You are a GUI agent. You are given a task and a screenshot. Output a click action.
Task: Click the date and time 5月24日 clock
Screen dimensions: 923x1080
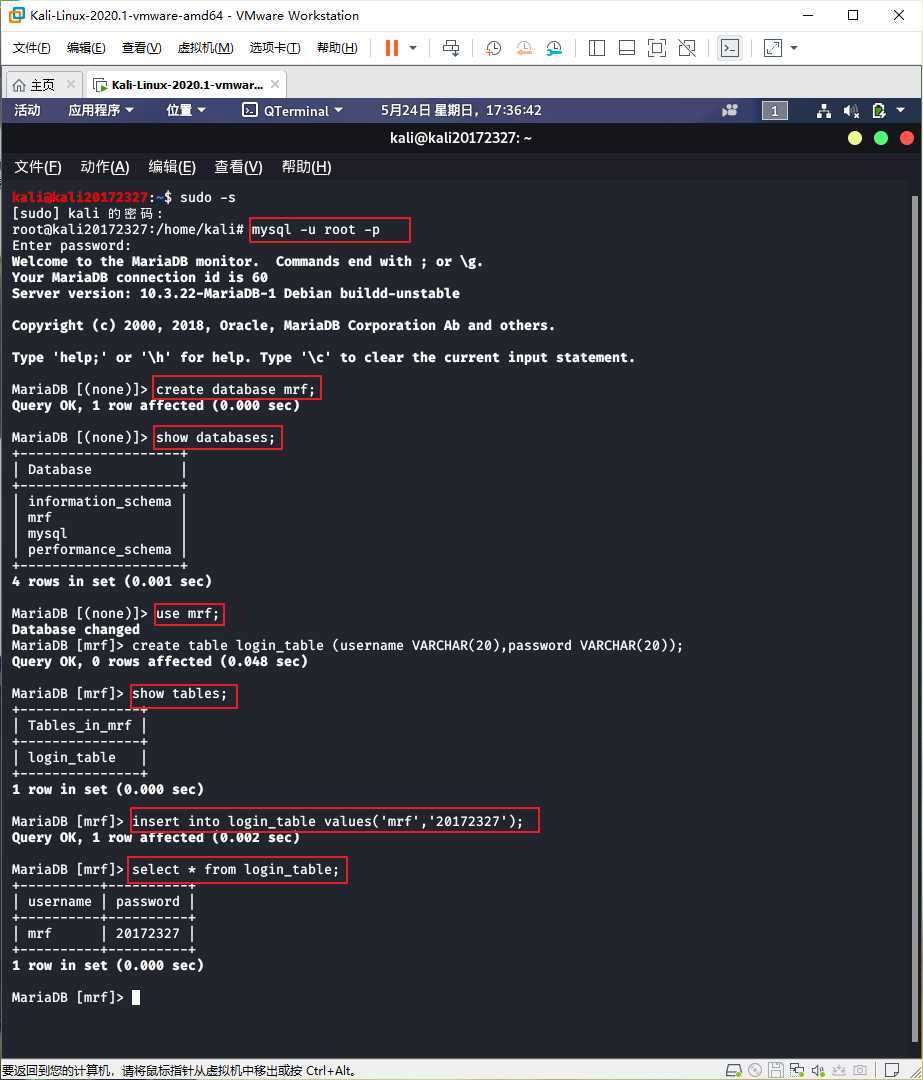tap(461, 110)
